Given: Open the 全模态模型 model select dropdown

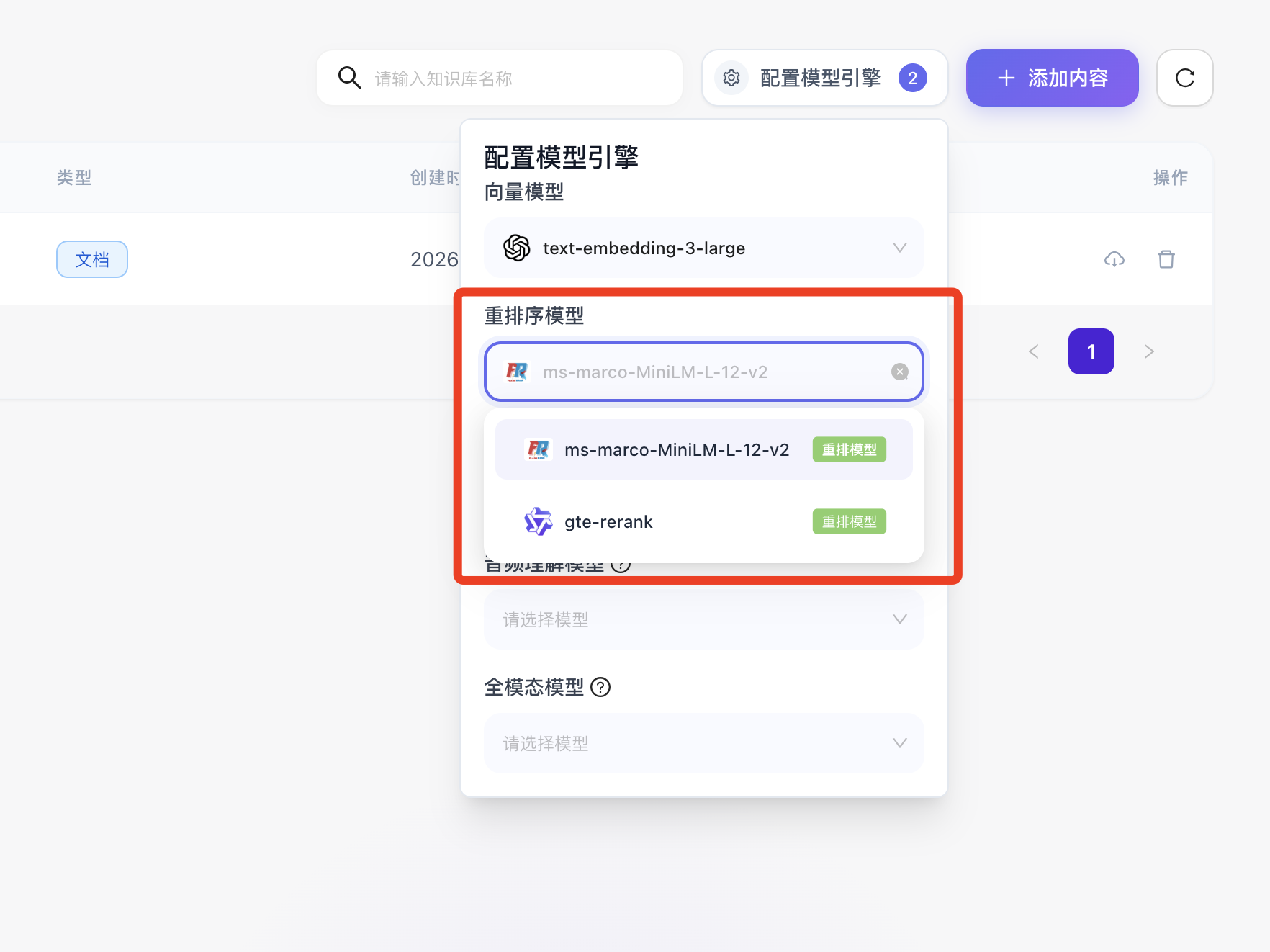Looking at the screenshot, I should click(703, 743).
